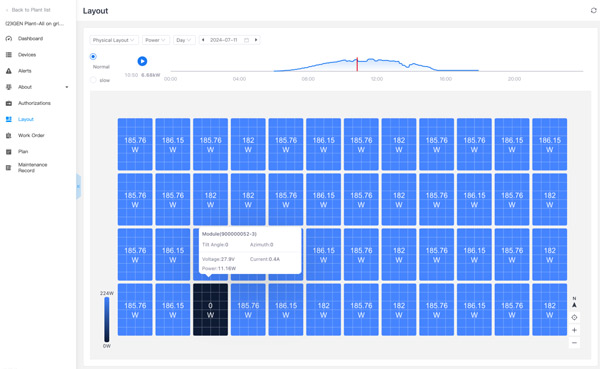The width and height of the screenshot is (600, 369).
Task: Zoom in the panel map with plus
Action: click(574, 330)
